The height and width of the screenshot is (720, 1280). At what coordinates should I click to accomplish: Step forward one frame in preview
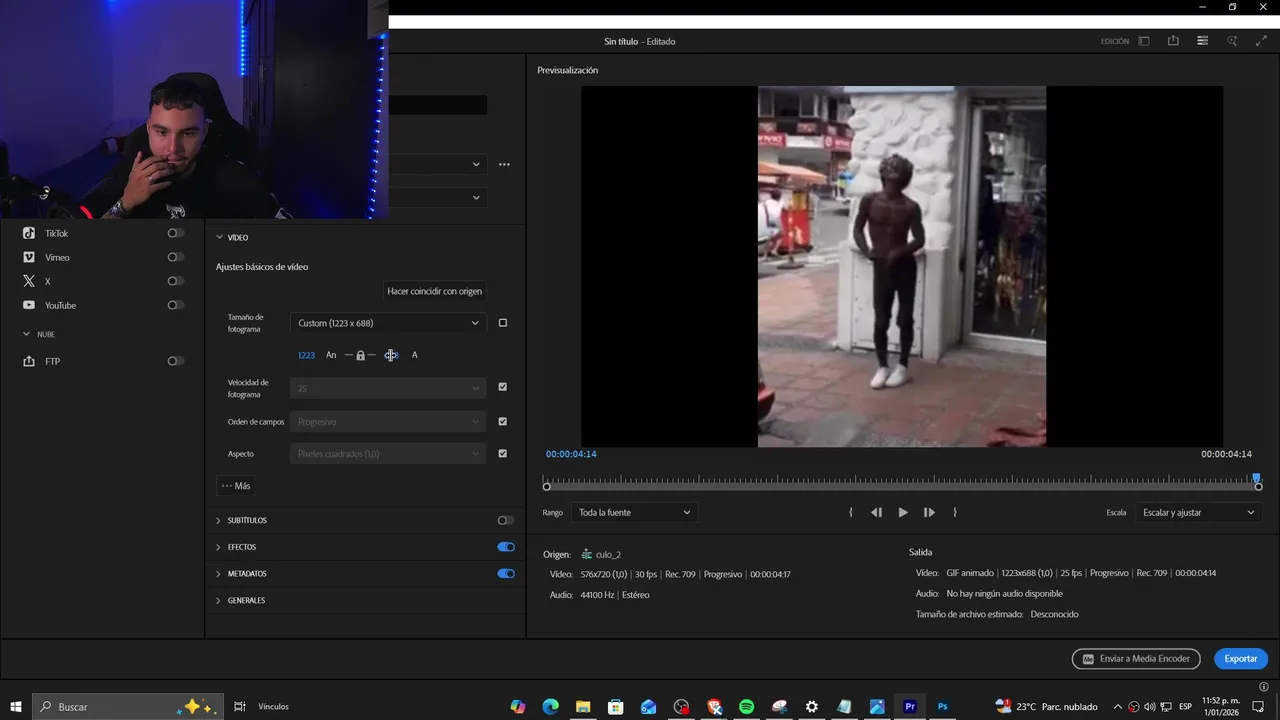929,512
